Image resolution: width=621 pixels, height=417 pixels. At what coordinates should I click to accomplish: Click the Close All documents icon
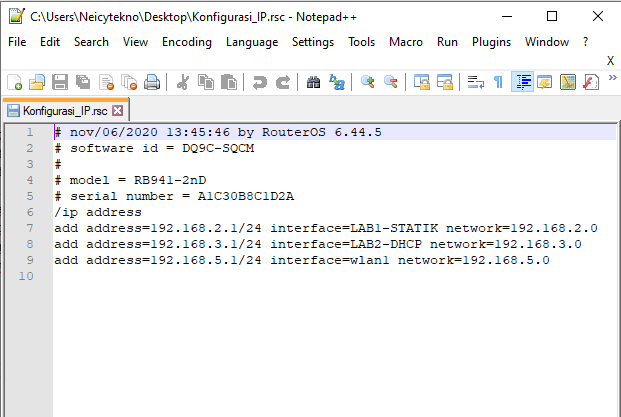click(129, 82)
